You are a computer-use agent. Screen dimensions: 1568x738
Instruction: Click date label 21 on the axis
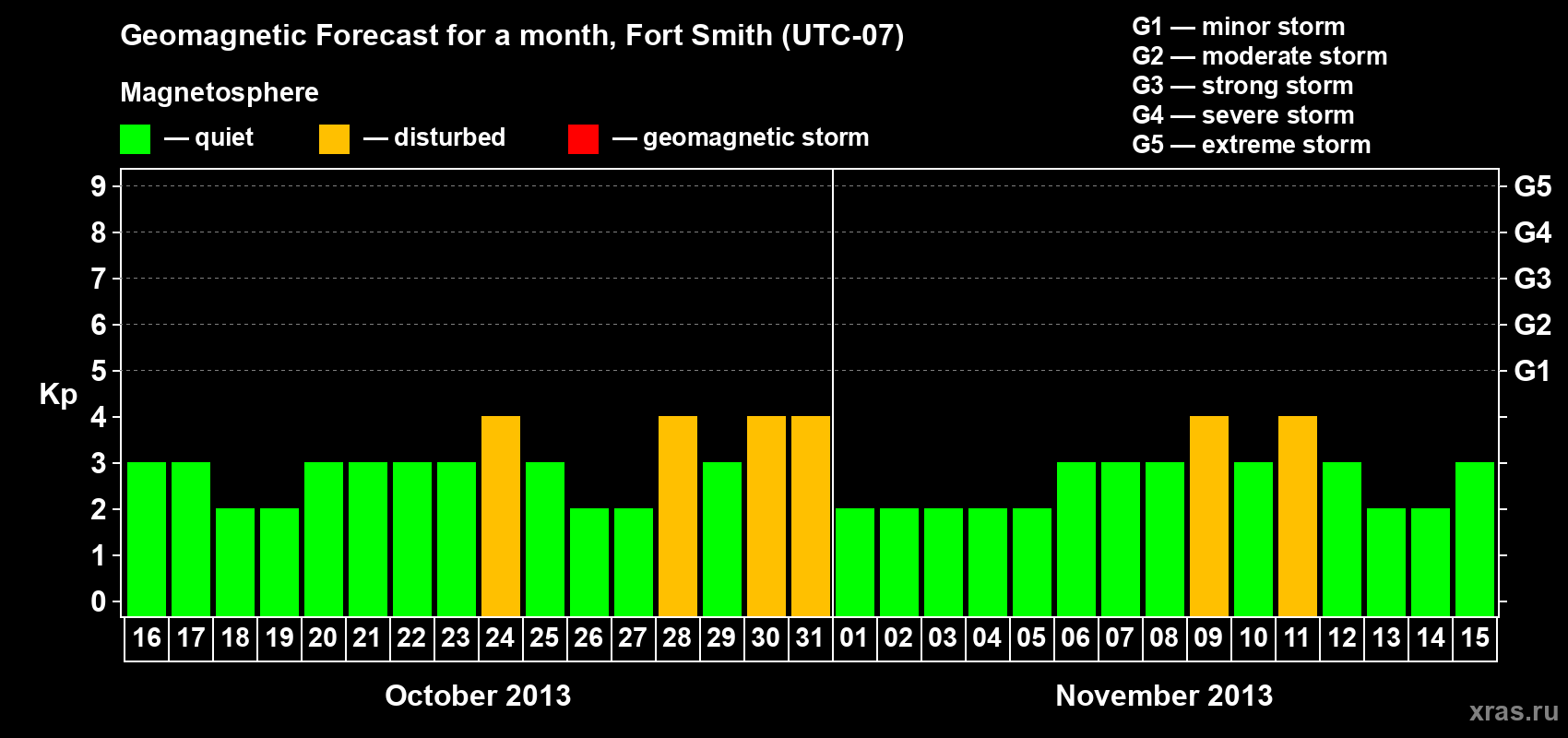pyautogui.click(x=367, y=637)
